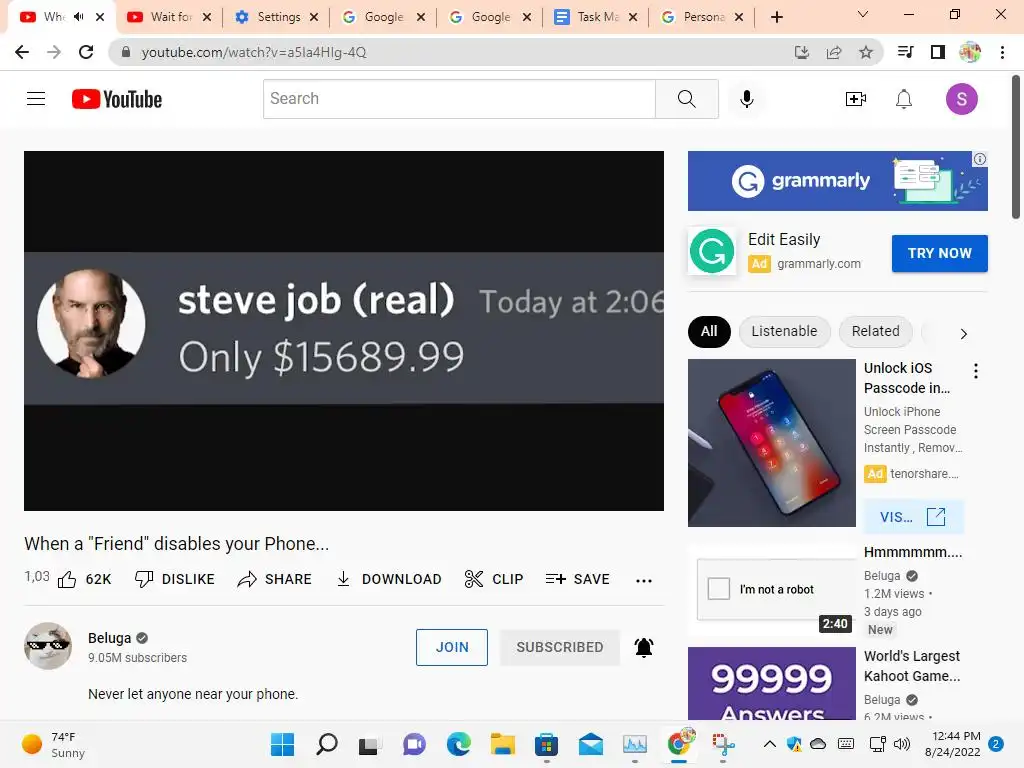Image resolution: width=1024 pixels, height=768 pixels.
Task: Open the ad info icon on Grammarly banner
Action: pyautogui.click(x=980, y=159)
